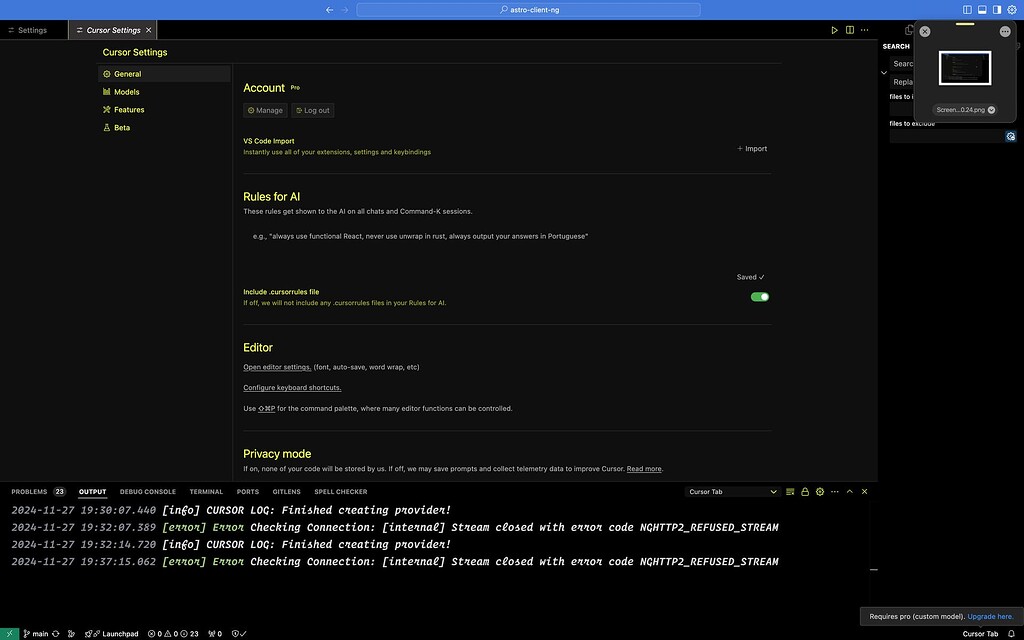Click the Launchpad item in the status bar
Image resolution: width=1024 pixels, height=640 pixels.
point(113,633)
